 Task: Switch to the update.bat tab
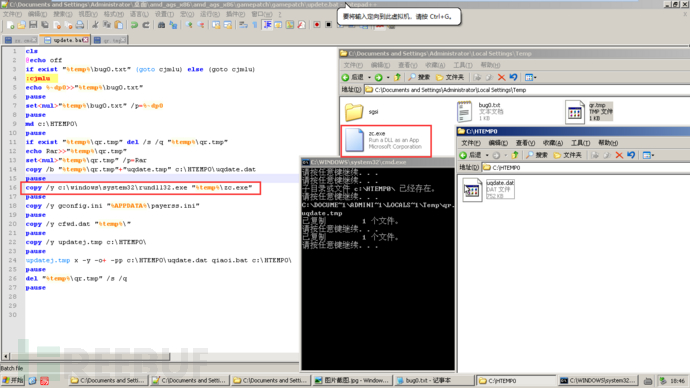(66, 40)
